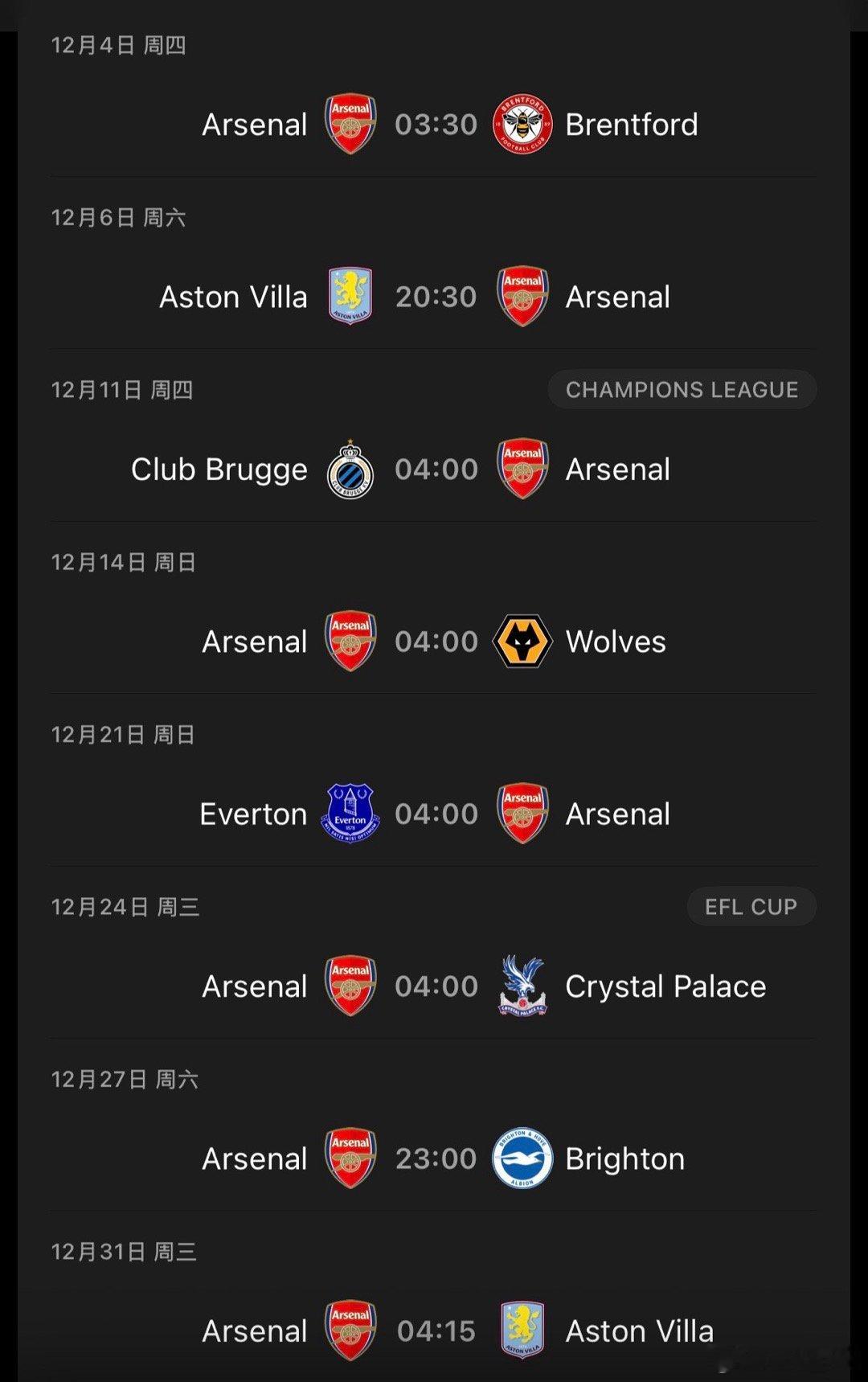868x1382 pixels.
Task: Tap Arsenal crest in the Brentford fixture
Action: [x=350, y=125]
